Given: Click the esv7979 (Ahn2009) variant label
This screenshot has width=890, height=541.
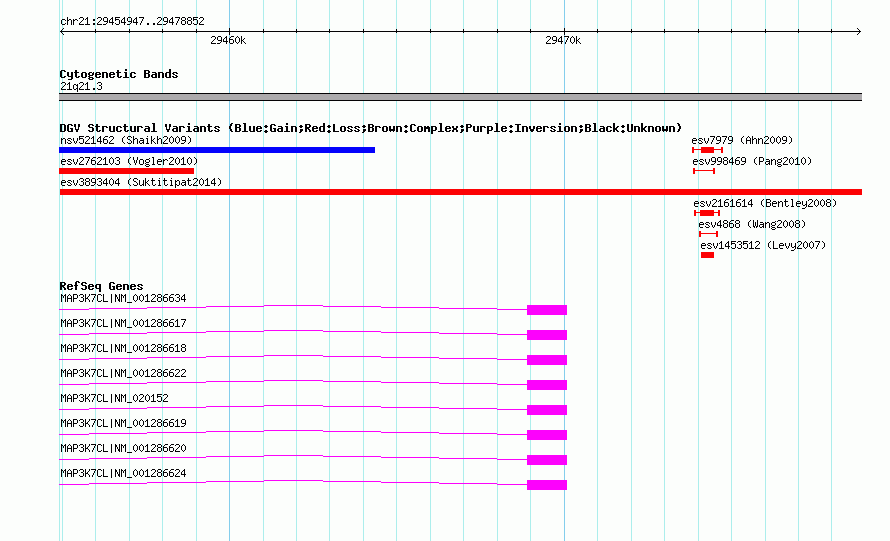Looking at the screenshot, I should click(x=742, y=140).
